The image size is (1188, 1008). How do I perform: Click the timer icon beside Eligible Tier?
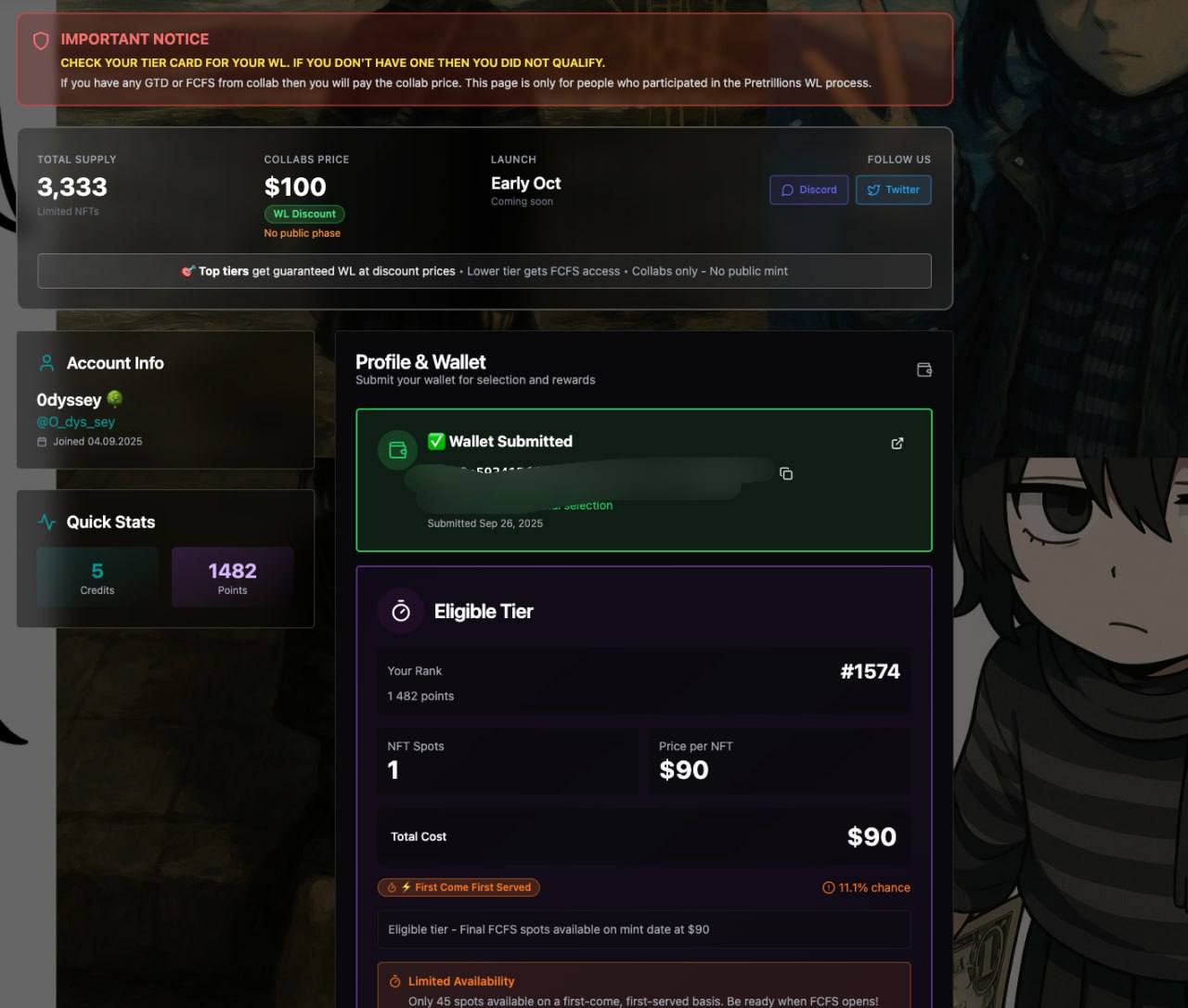pos(401,611)
